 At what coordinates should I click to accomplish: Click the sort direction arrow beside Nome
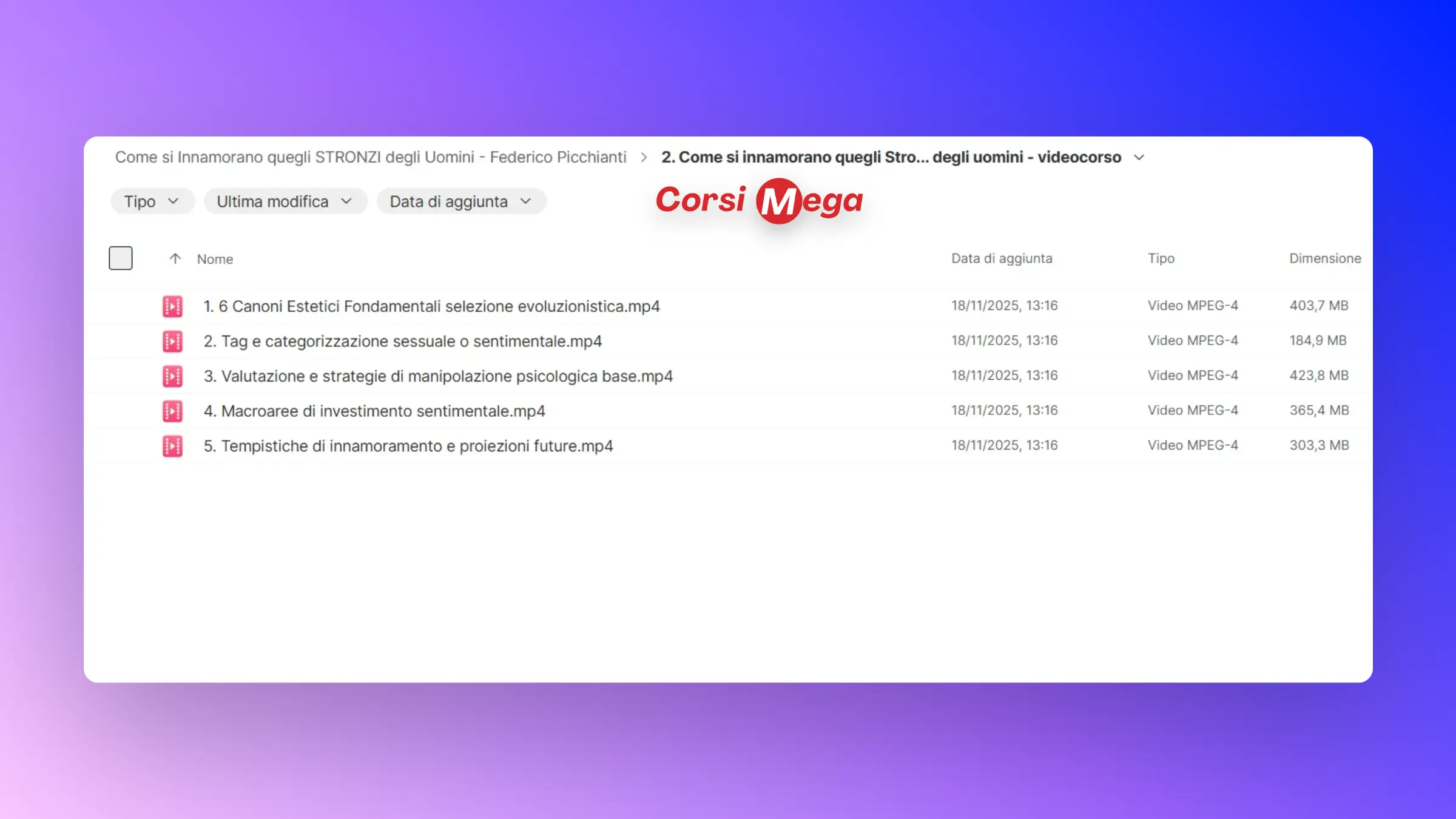[175, 259]
